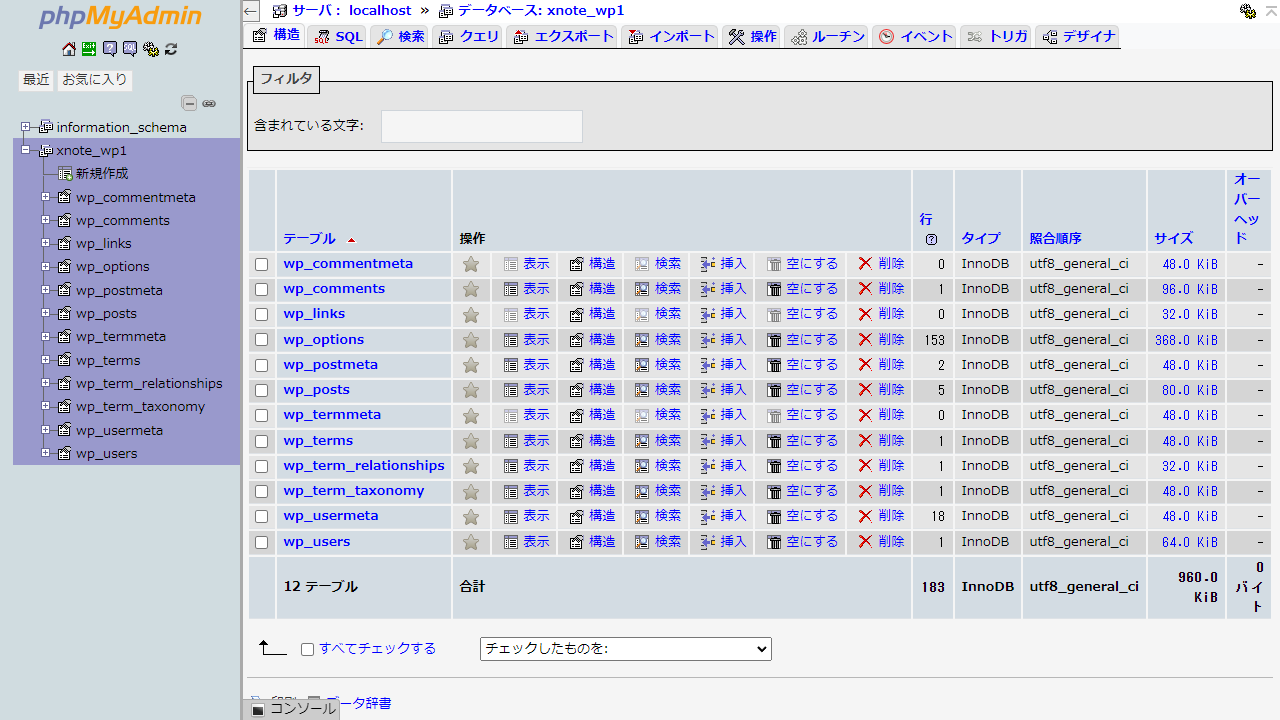1280x720 pixels.
Task: Check the wp_comments row checkbox
Action: coord(262,289)
